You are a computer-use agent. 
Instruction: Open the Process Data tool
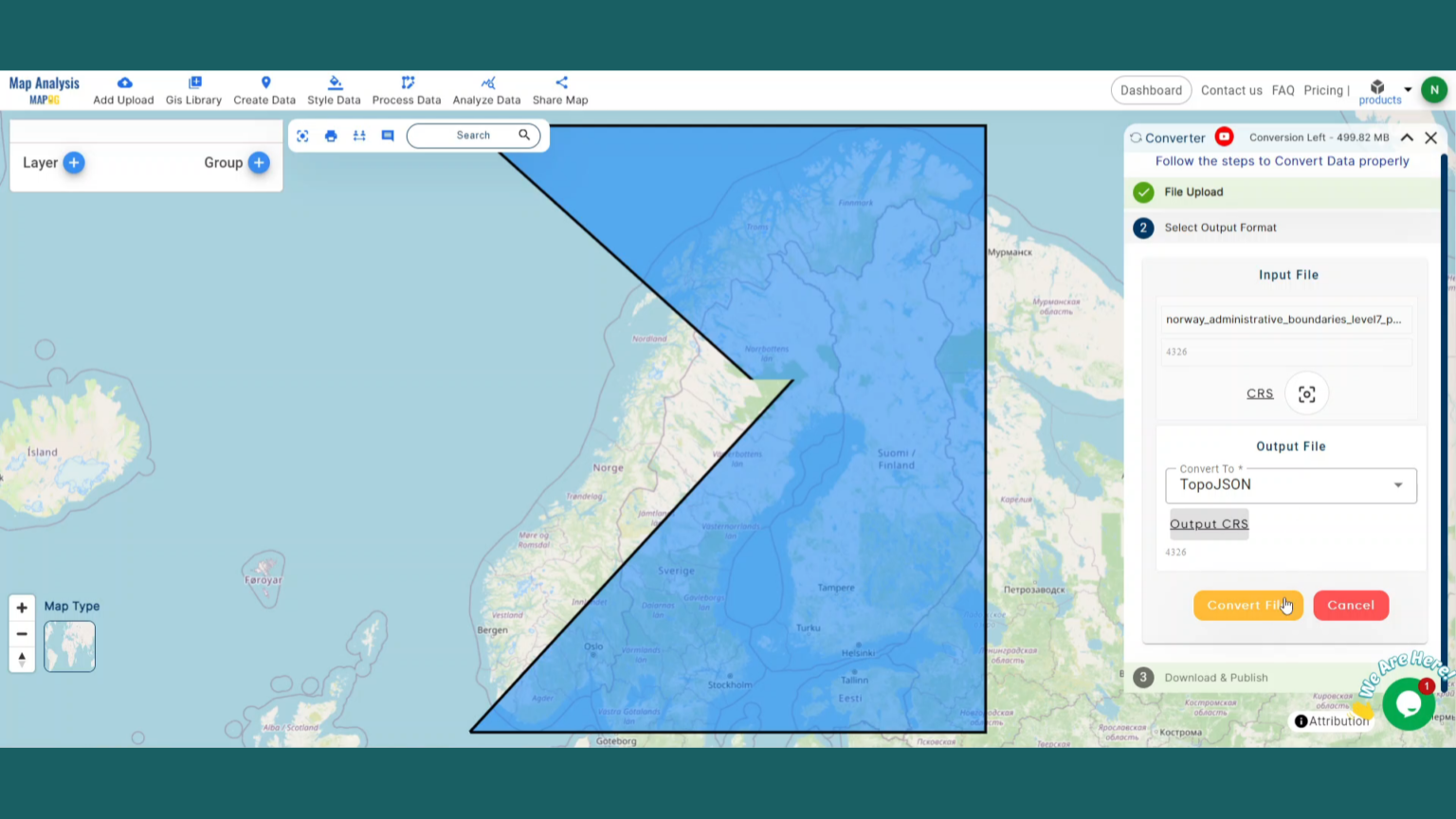click(x=407, y=89)
